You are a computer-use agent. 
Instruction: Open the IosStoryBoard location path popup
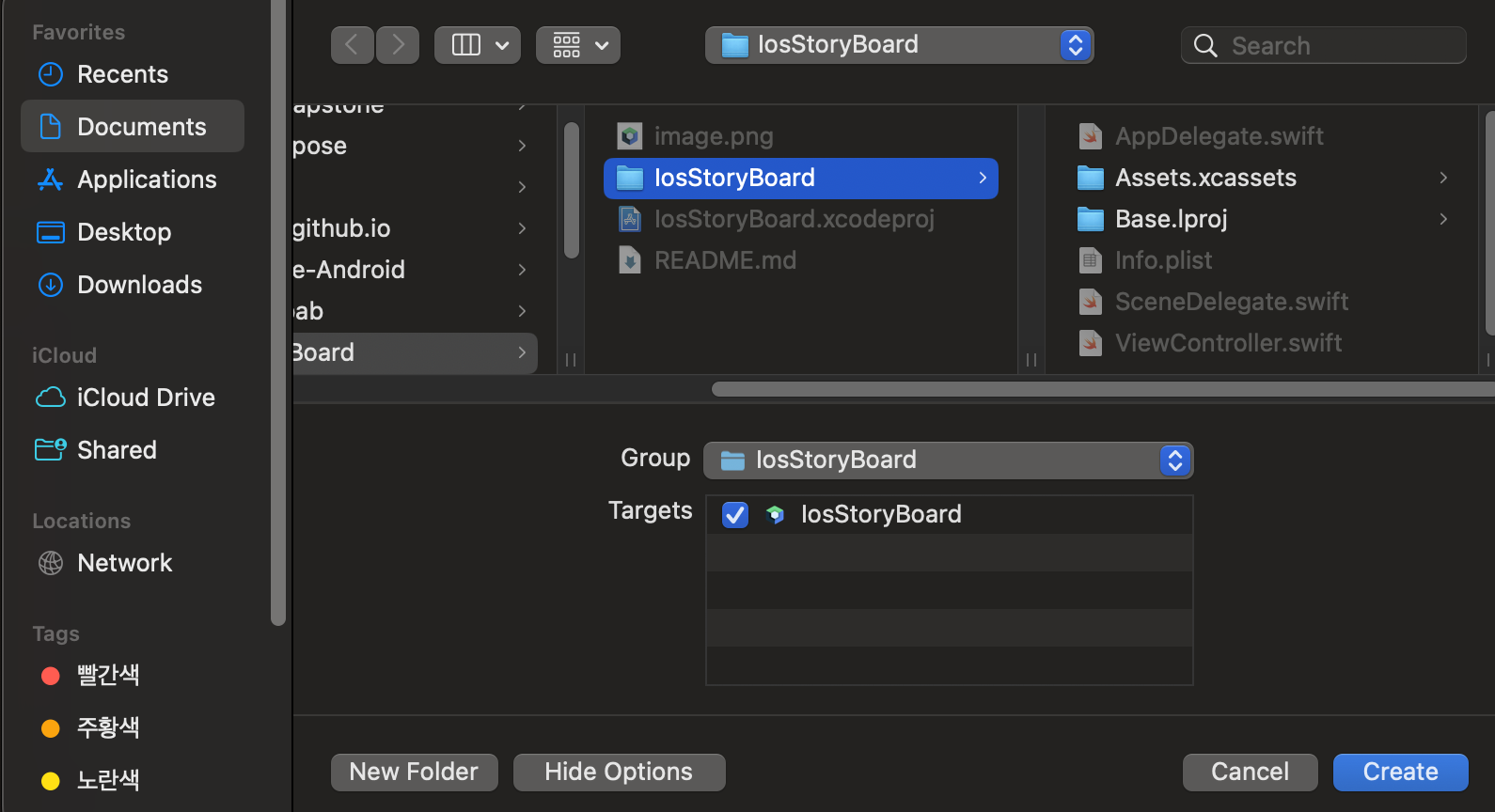[x=900, y=45]
